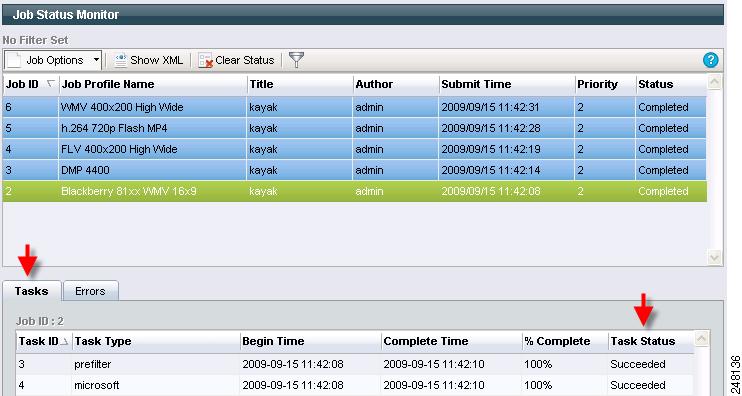The image size is (742, 396).
Task: Click the Job ID 4 cell
Action: (x=30, y=150)
